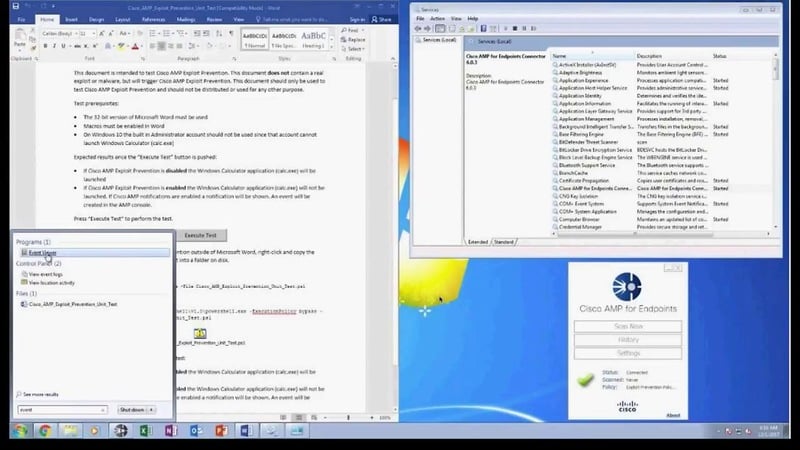
Task: Select Cisco AMP for Endpoints Connector service row
Action: (x=641, y=188)
